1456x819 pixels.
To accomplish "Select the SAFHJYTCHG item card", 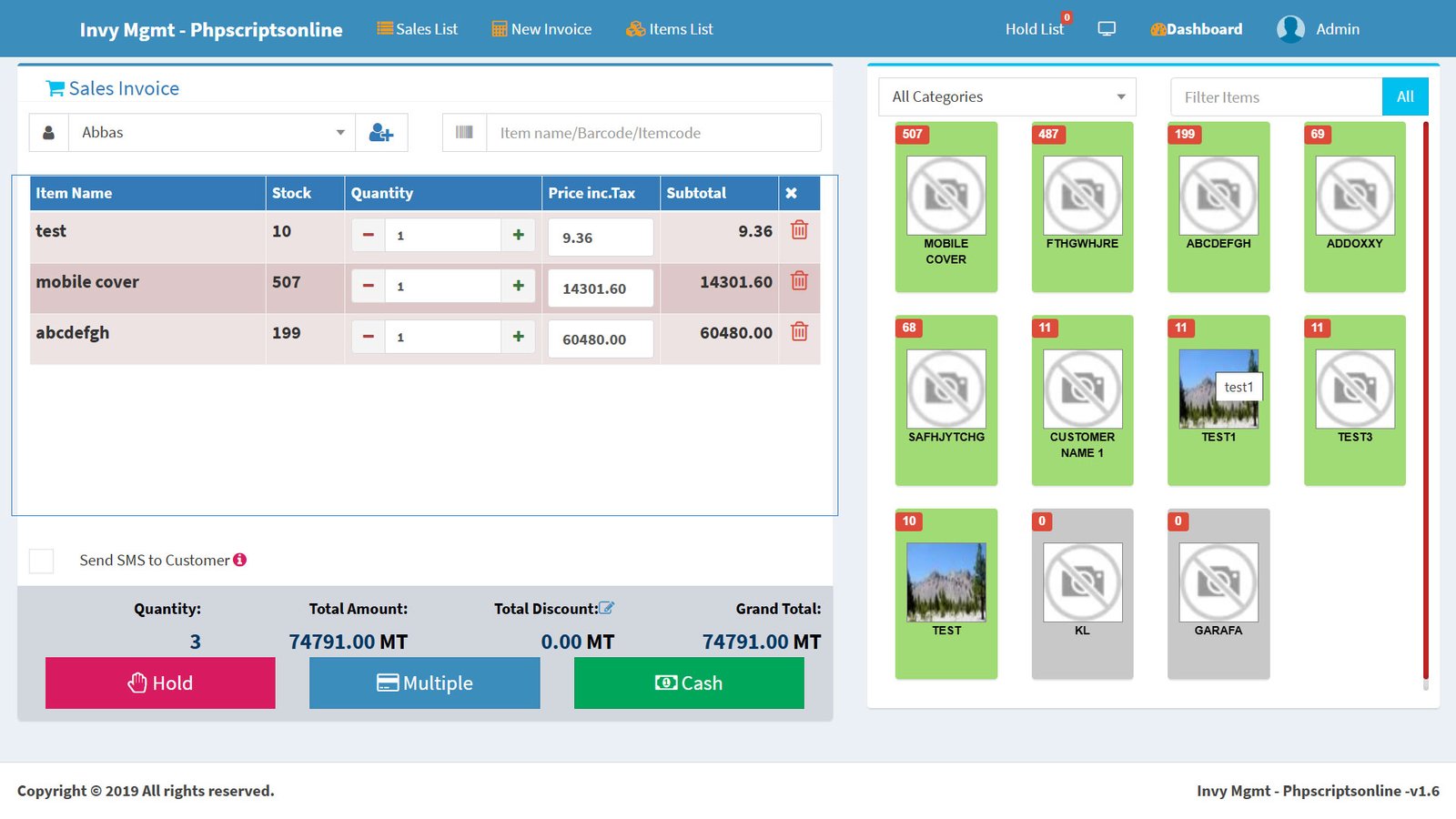I will coord(946,400).
